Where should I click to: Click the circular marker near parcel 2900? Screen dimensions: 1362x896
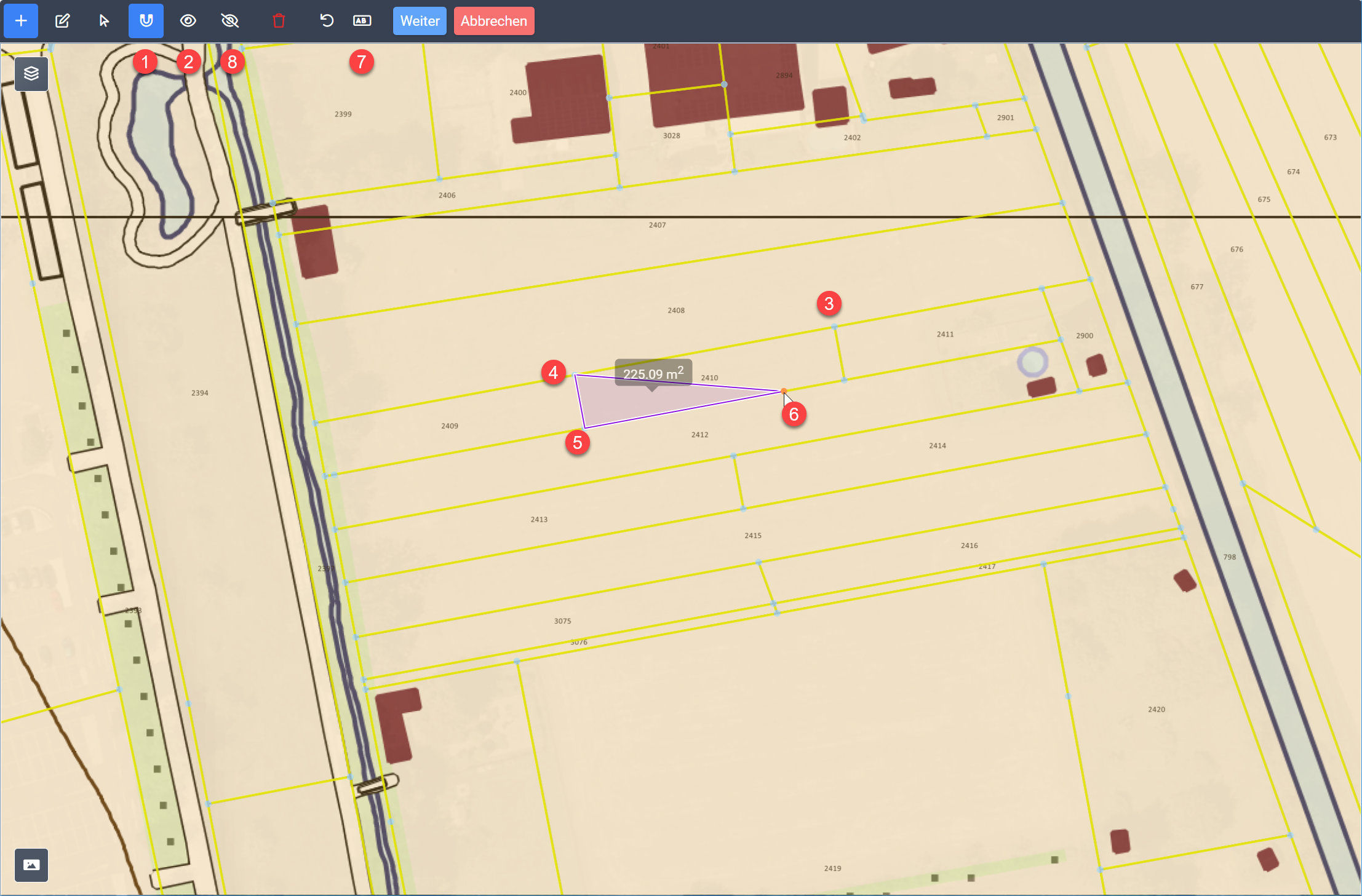pos(1032,362)
